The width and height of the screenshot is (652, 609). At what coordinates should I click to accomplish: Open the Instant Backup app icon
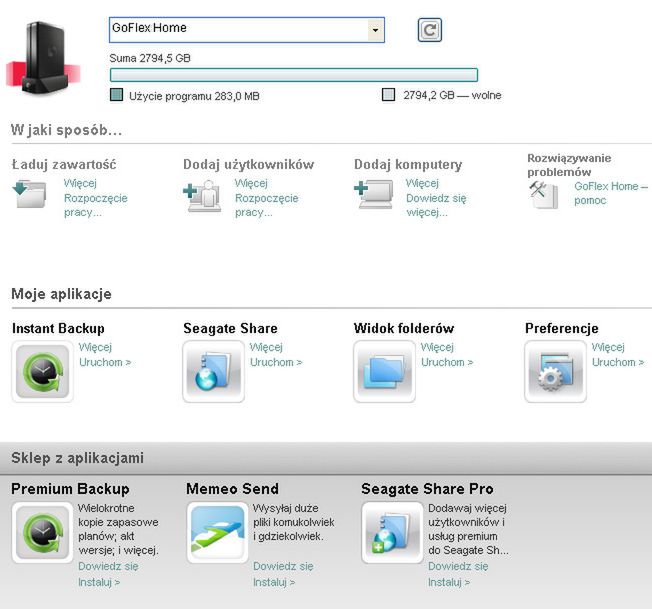click(42, 372)
